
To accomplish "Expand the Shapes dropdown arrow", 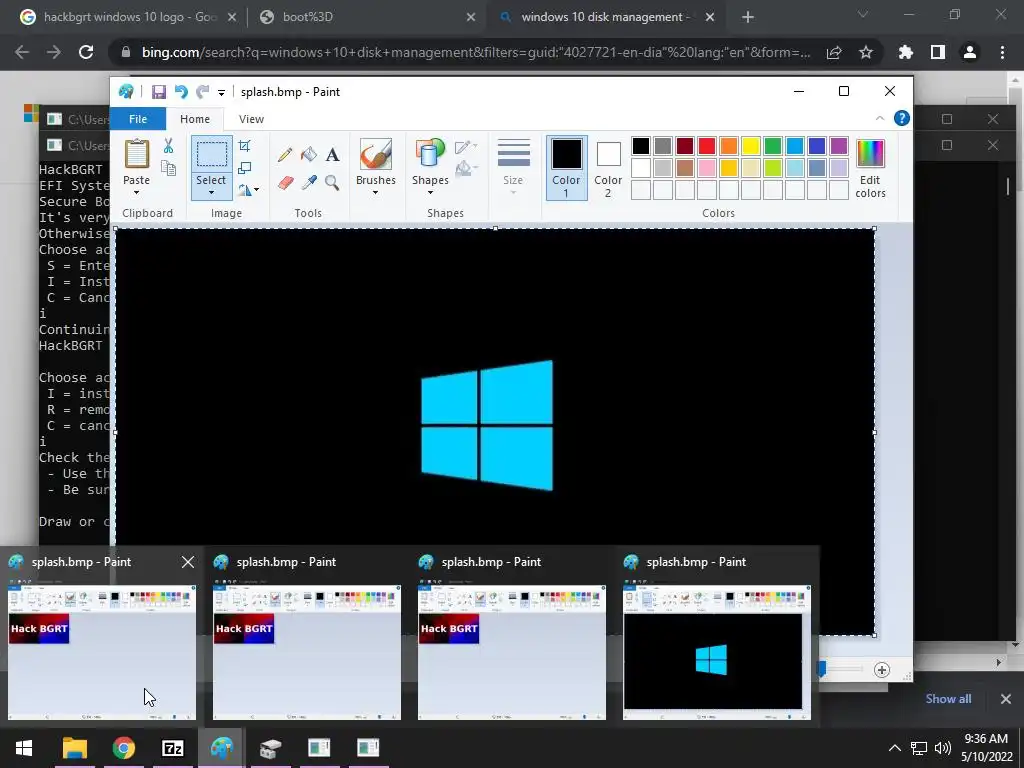I will pyautogui.click(x=430, y=193).
